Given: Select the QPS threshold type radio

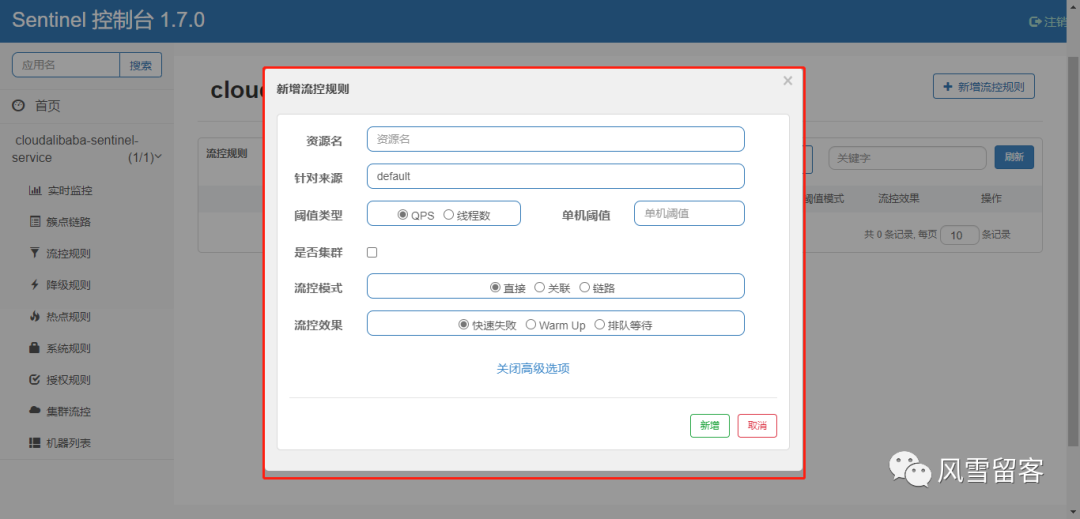Looking at the screenshot, I should tap(403, 214).
